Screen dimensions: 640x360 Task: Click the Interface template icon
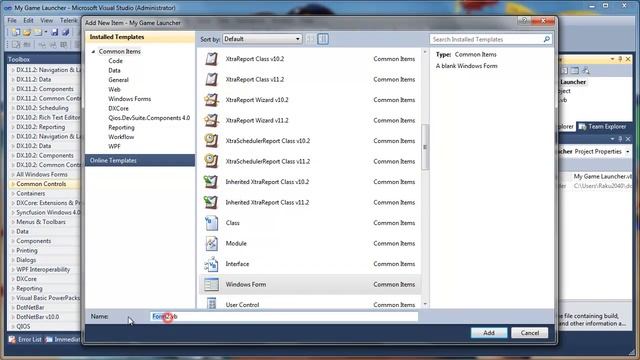click(211, 264)
